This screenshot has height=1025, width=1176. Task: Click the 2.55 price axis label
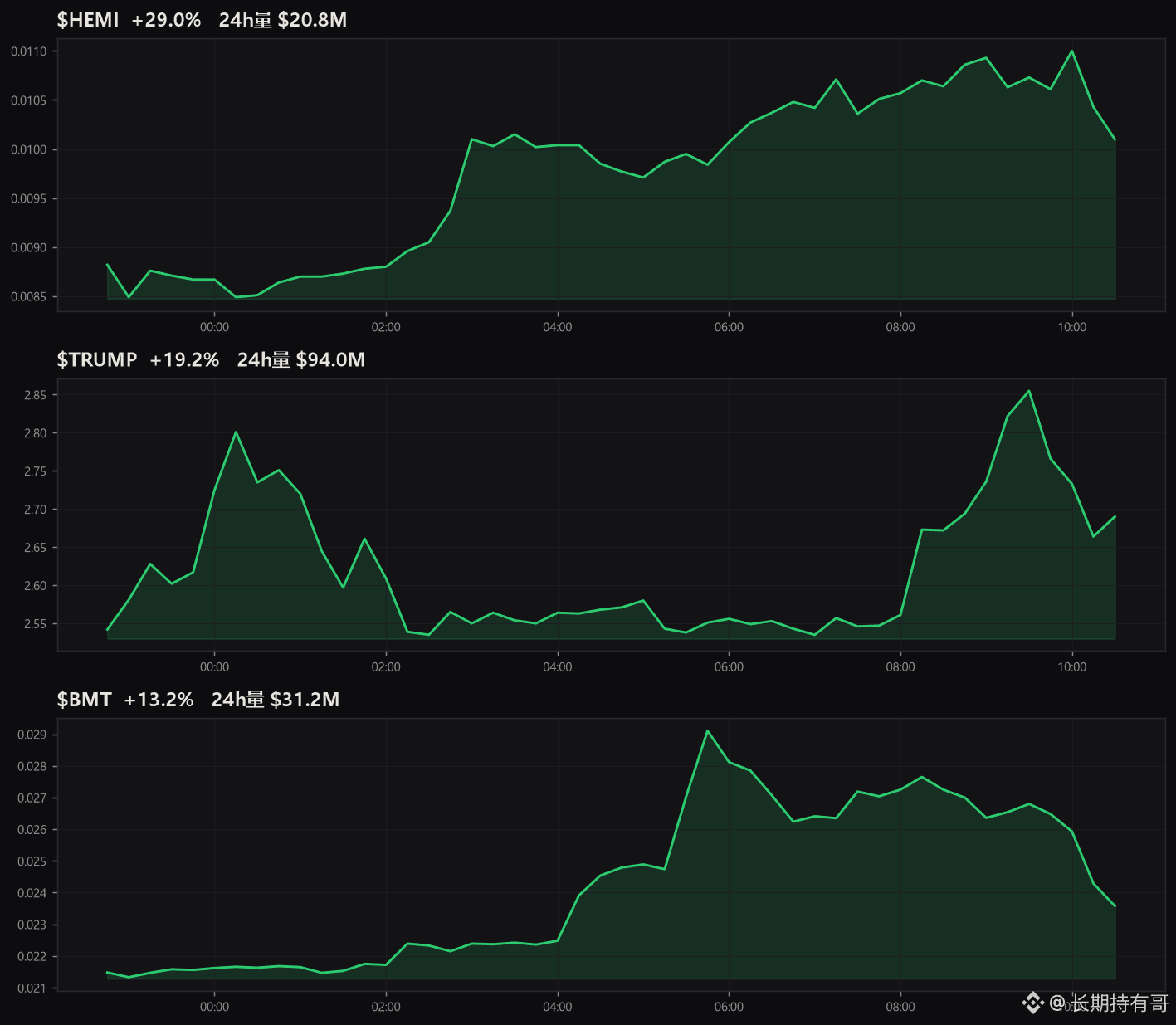tap(35, 624)
